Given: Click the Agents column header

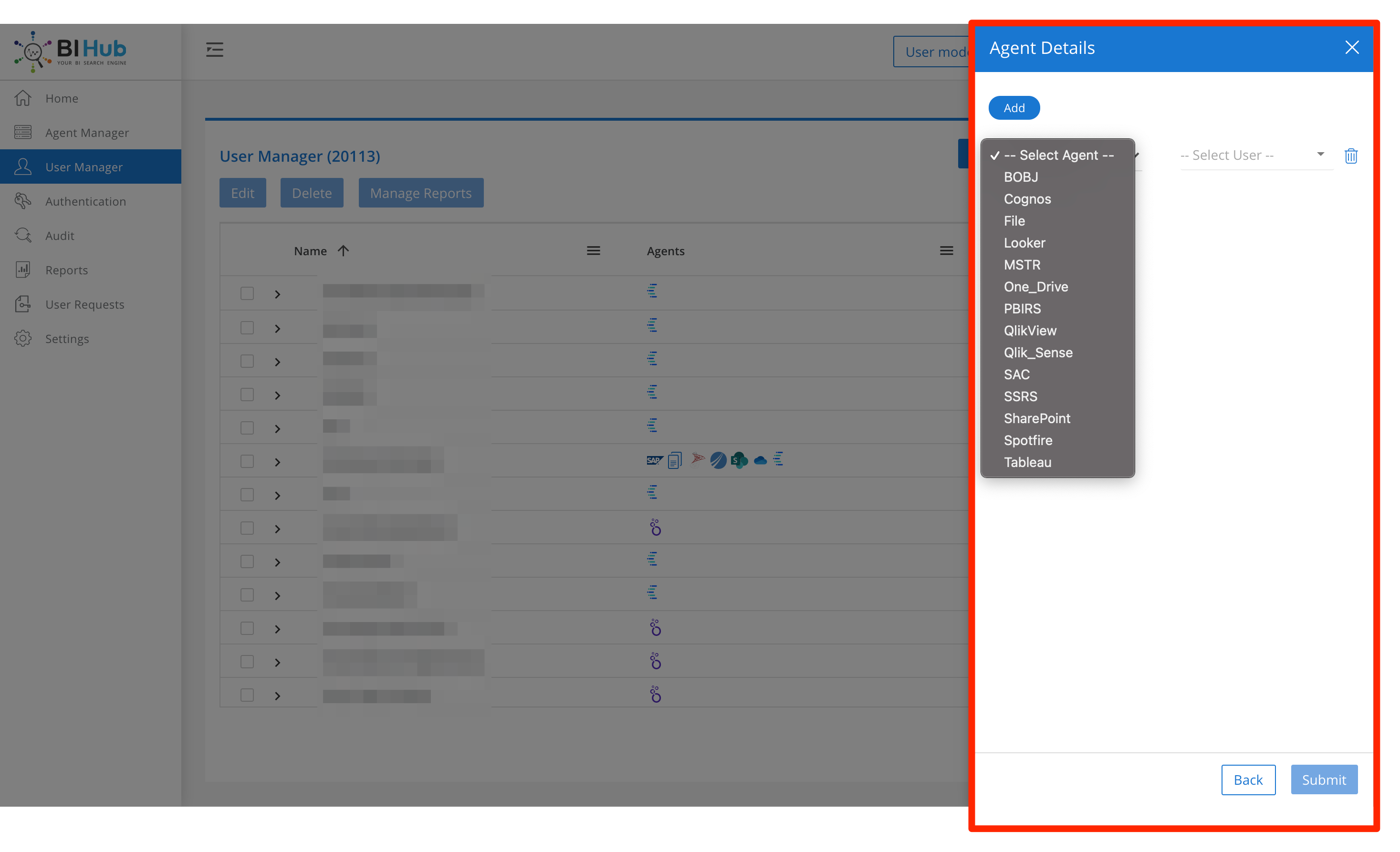Looking at the screenshot, I should point(665,250).
